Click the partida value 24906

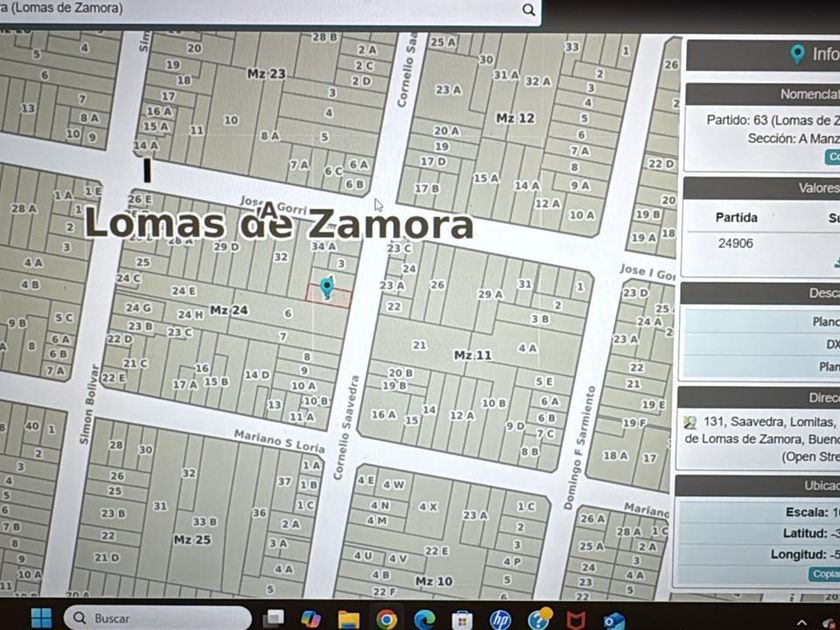[736, 243]
